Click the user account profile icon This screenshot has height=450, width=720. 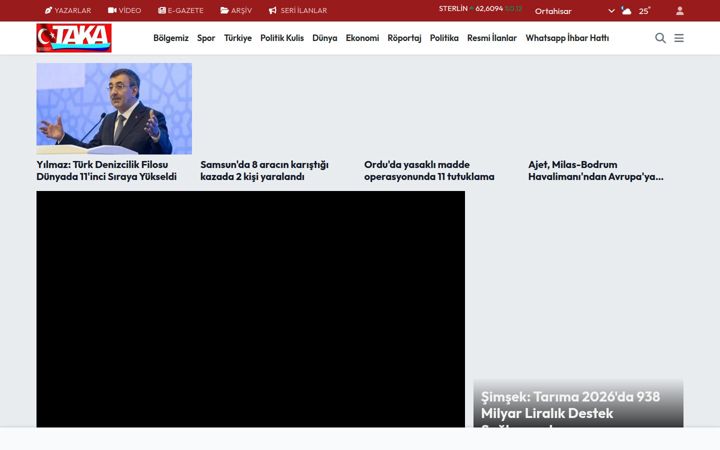click(680, 11)
